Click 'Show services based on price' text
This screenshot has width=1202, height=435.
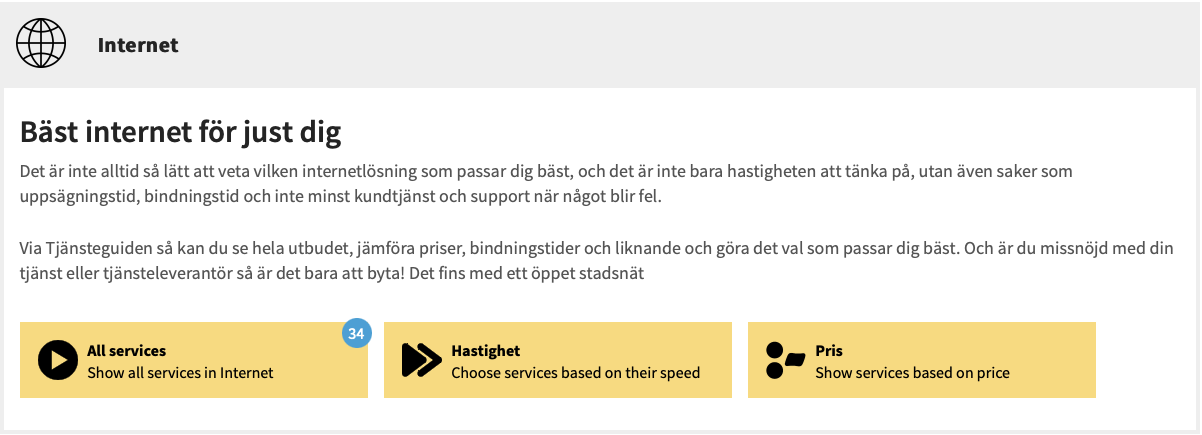(x=912, y=372)
